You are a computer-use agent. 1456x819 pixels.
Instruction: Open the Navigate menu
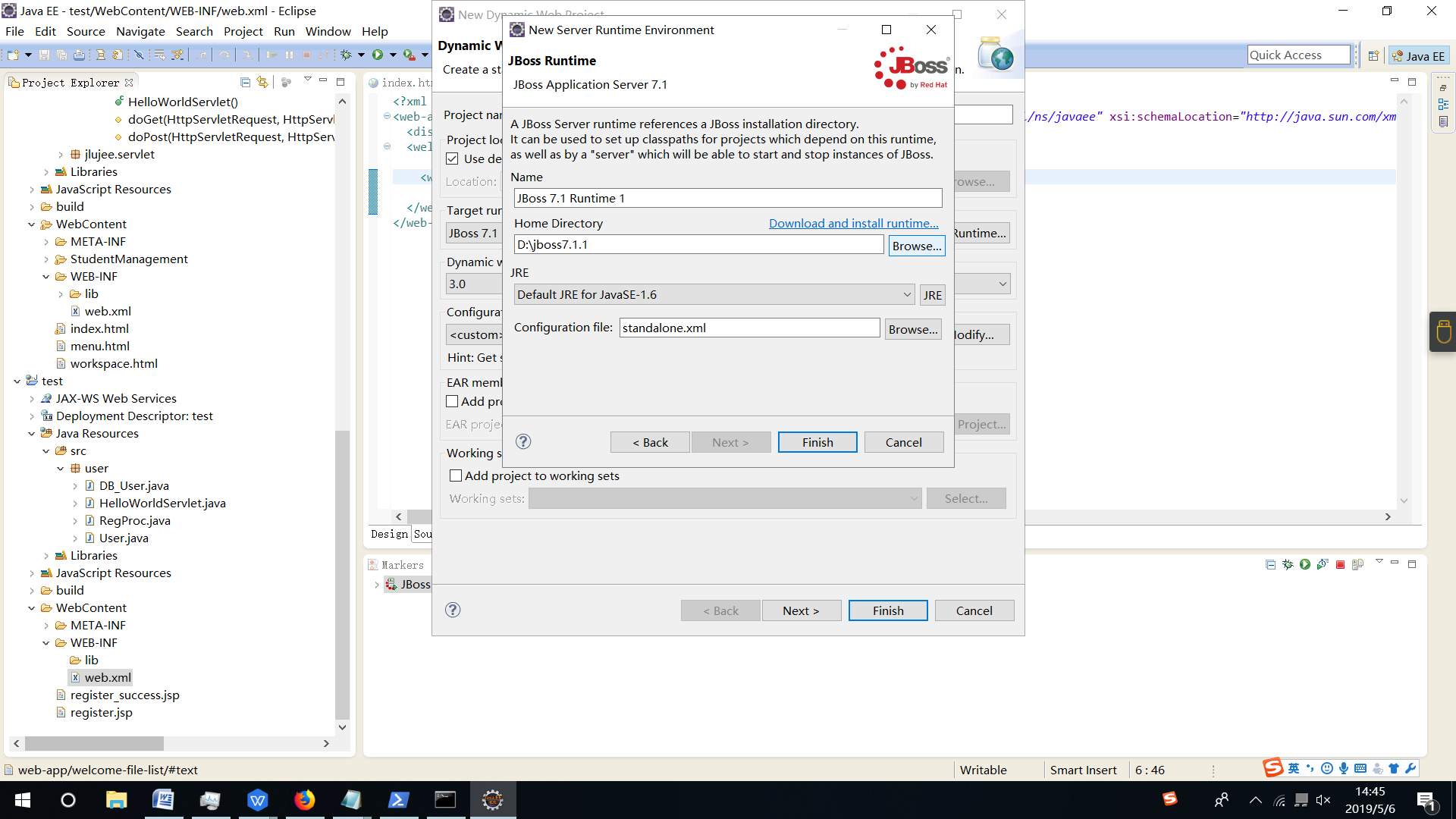pos(140,31)
